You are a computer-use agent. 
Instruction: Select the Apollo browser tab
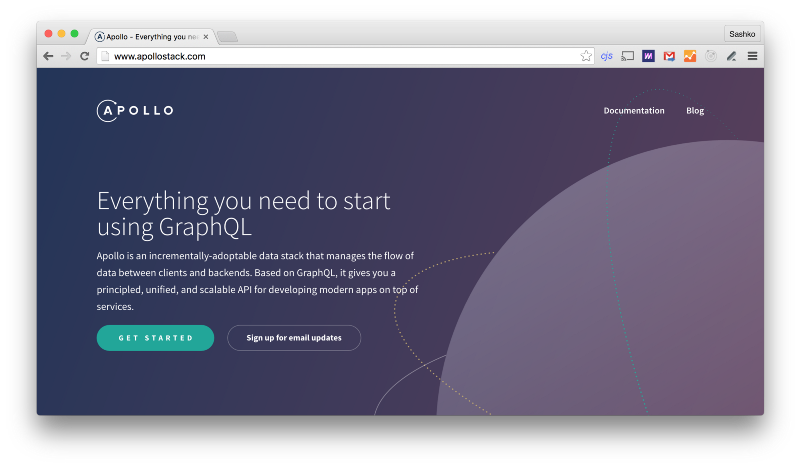click(152, 37)
